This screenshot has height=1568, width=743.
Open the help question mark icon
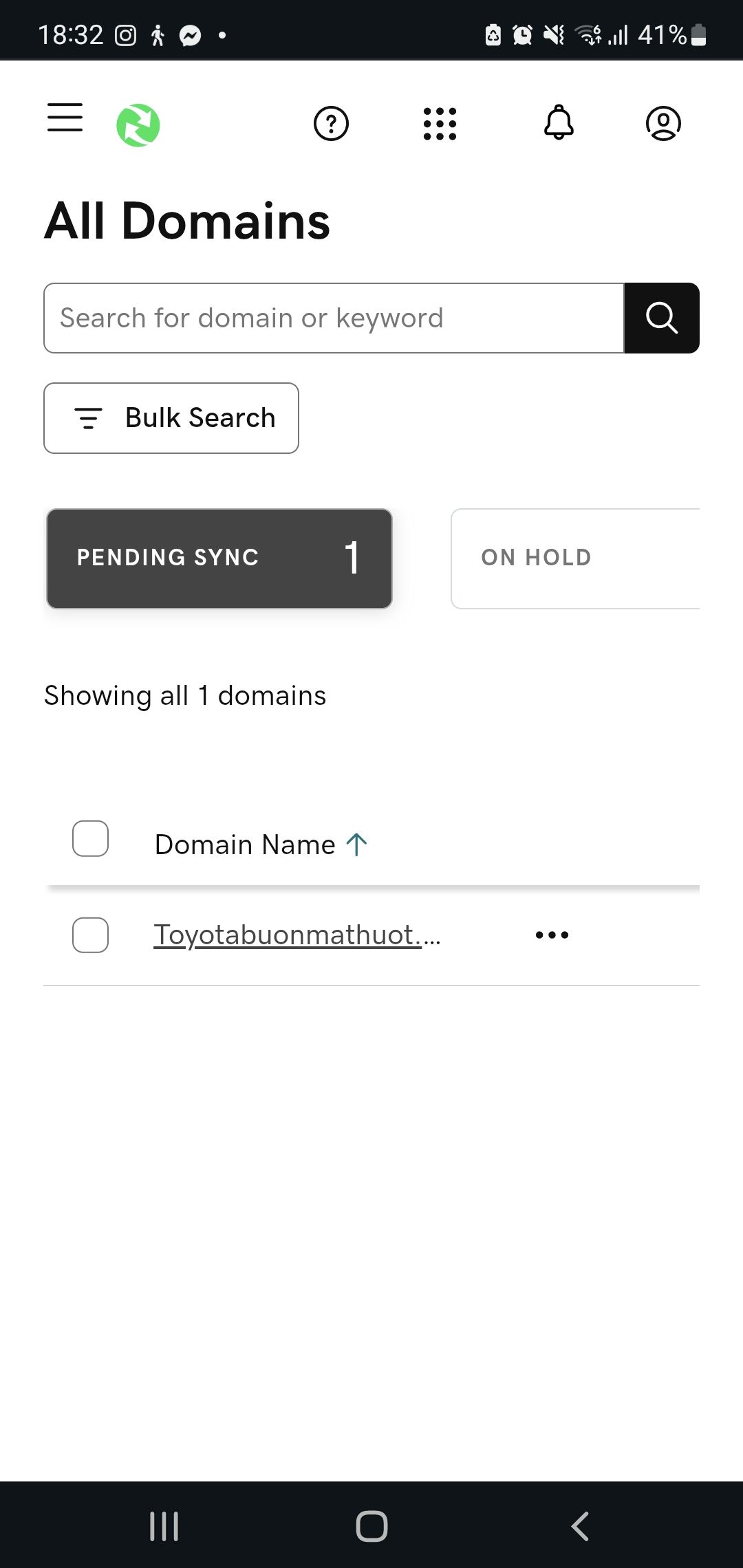pyautogui.click(x=331, y=124)
